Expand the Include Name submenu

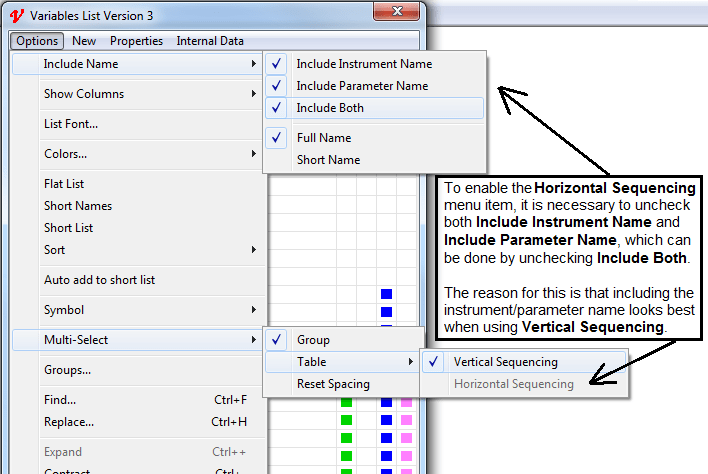click(137, 64)
